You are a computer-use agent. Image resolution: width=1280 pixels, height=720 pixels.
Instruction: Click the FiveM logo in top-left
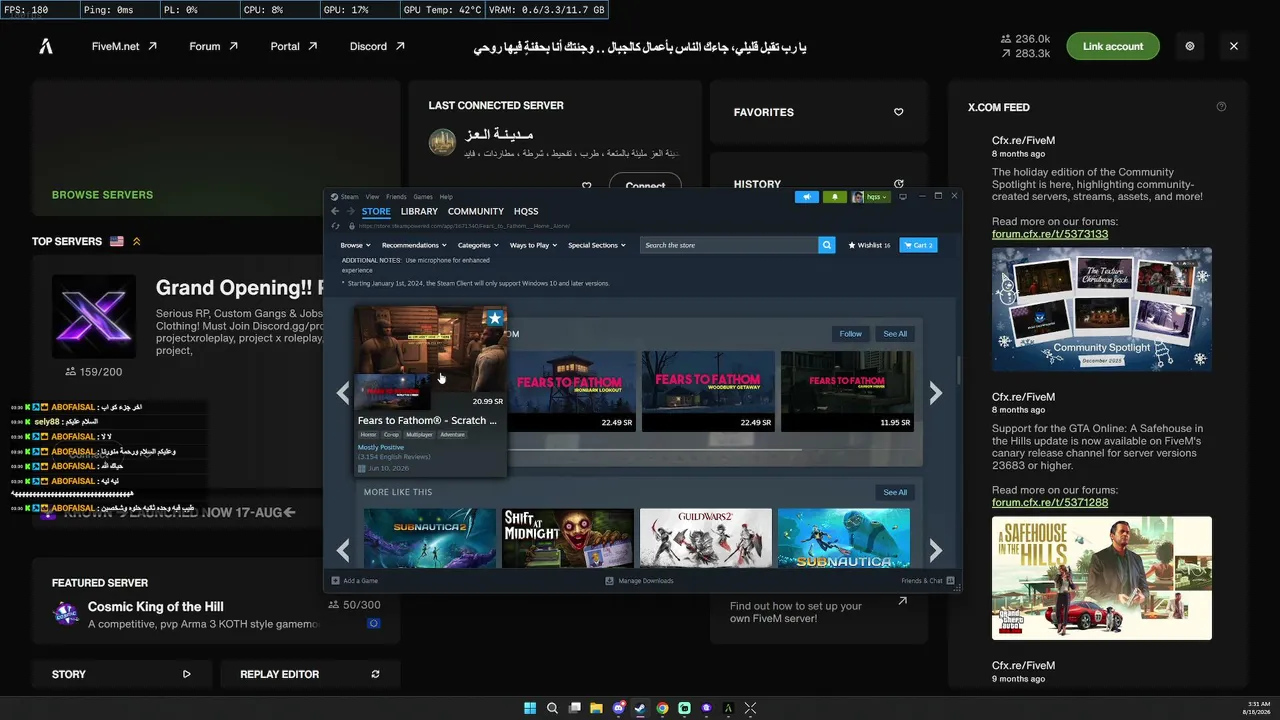click(46, 46)
